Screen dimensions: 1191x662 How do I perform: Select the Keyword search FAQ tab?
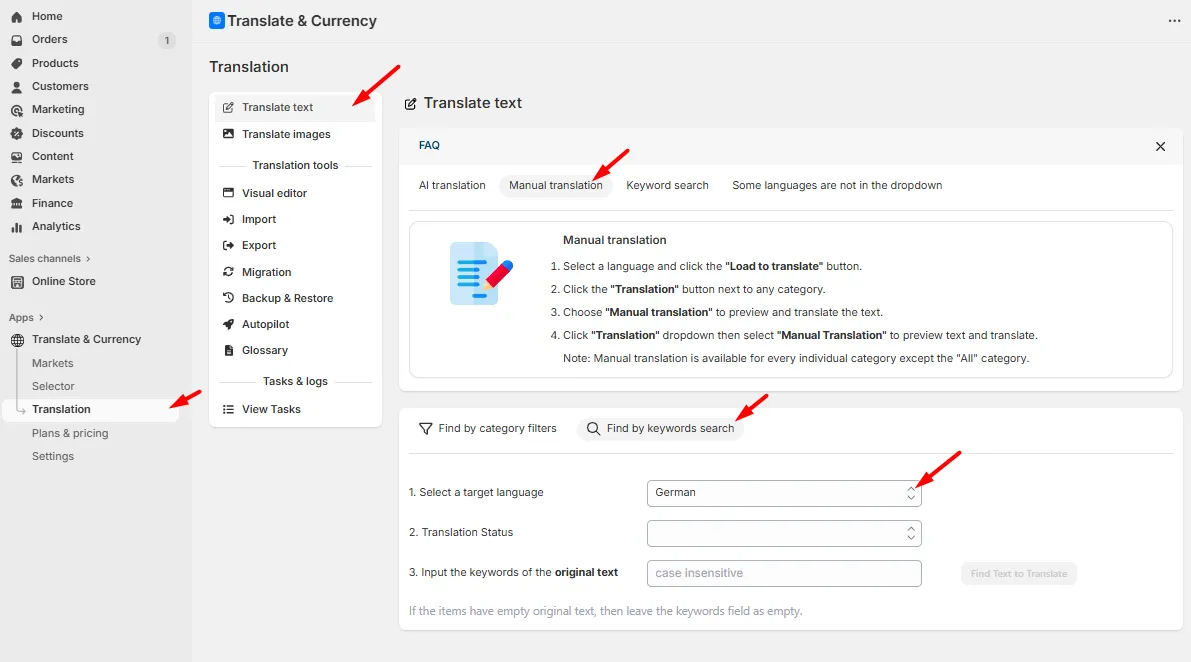click(667, 185)
